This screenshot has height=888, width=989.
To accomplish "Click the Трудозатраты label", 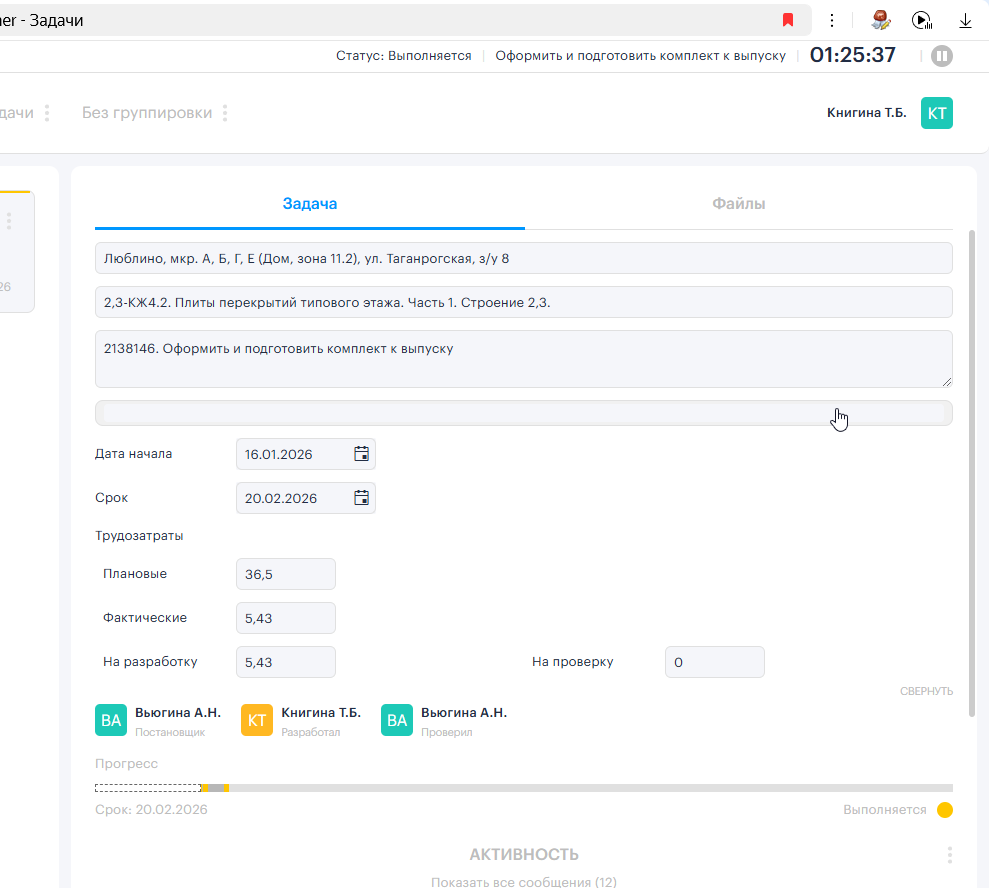I will (139, 535).
